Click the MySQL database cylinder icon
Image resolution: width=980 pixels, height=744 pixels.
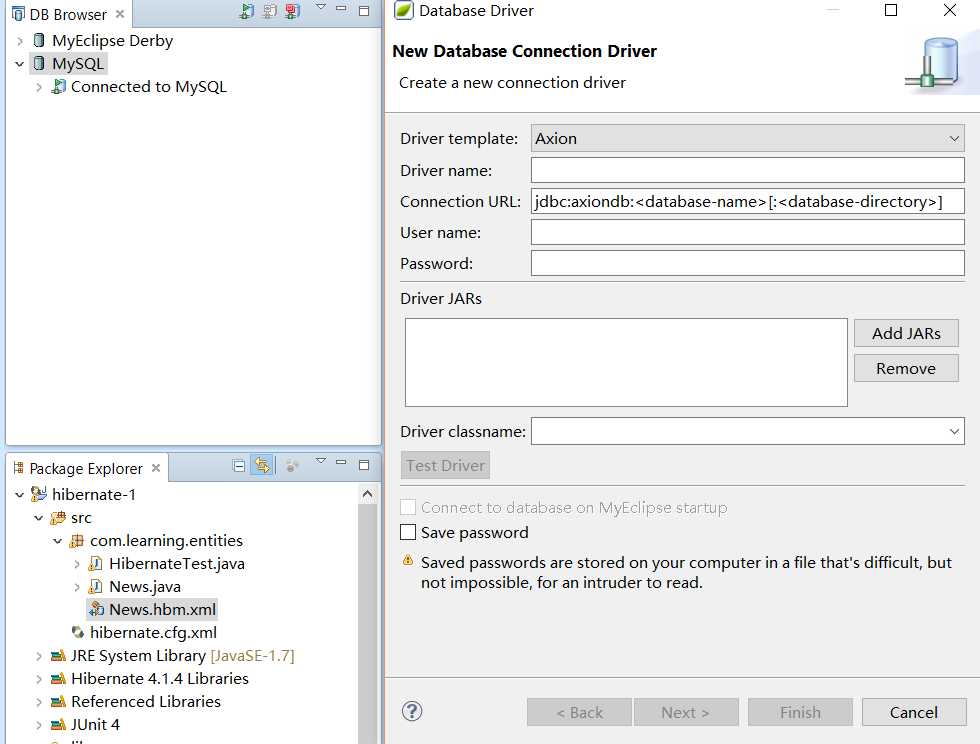tap(39, 63)
